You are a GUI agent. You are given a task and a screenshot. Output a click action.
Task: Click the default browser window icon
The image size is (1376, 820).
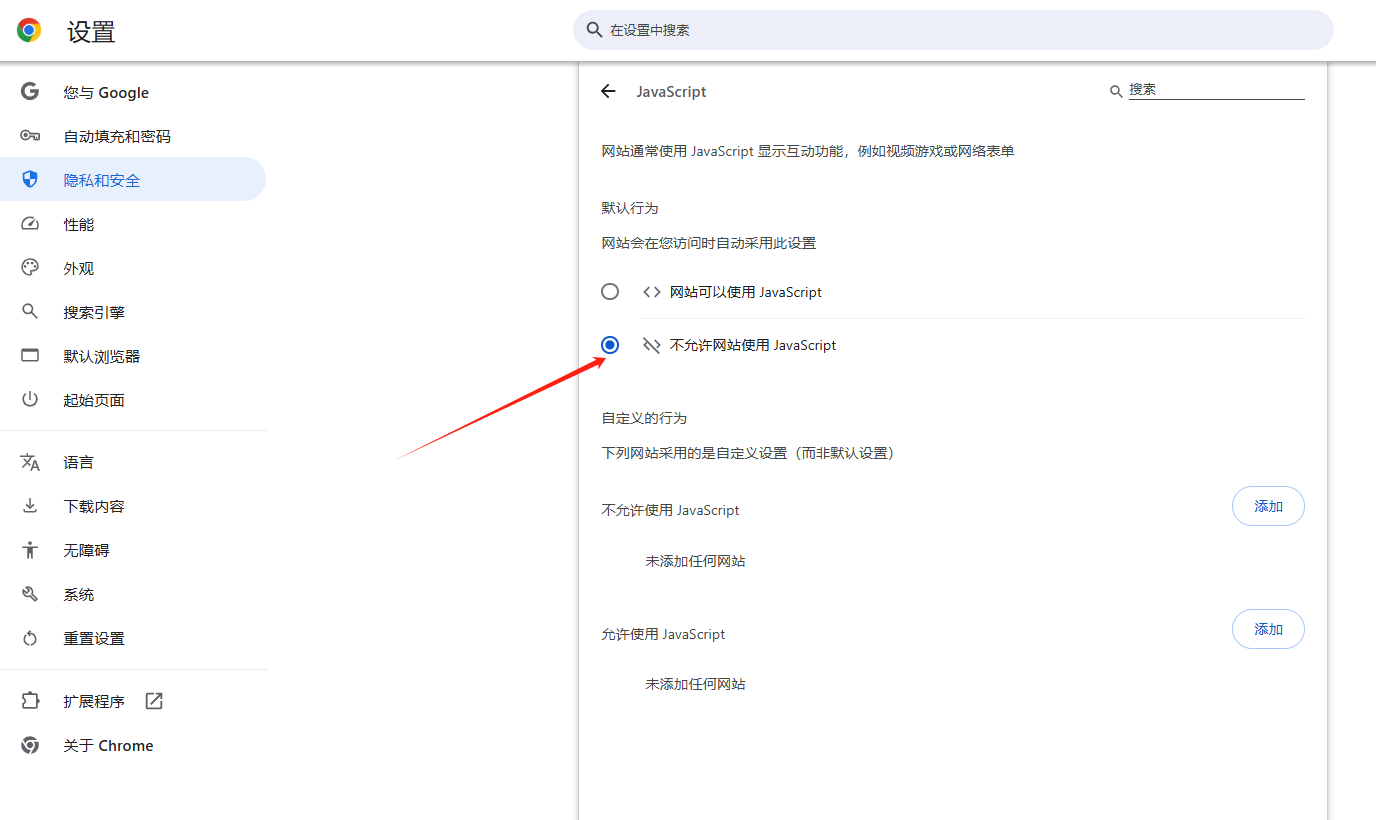click(30, 356)
